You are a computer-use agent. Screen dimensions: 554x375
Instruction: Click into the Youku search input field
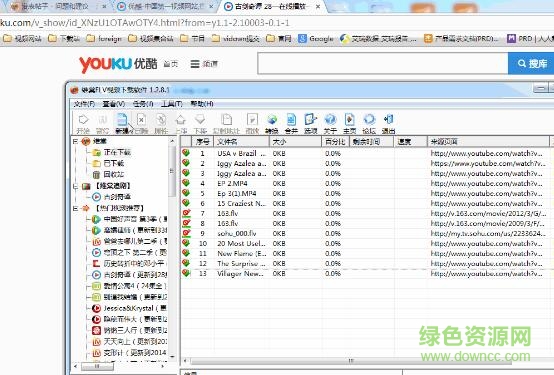(383, 64)
